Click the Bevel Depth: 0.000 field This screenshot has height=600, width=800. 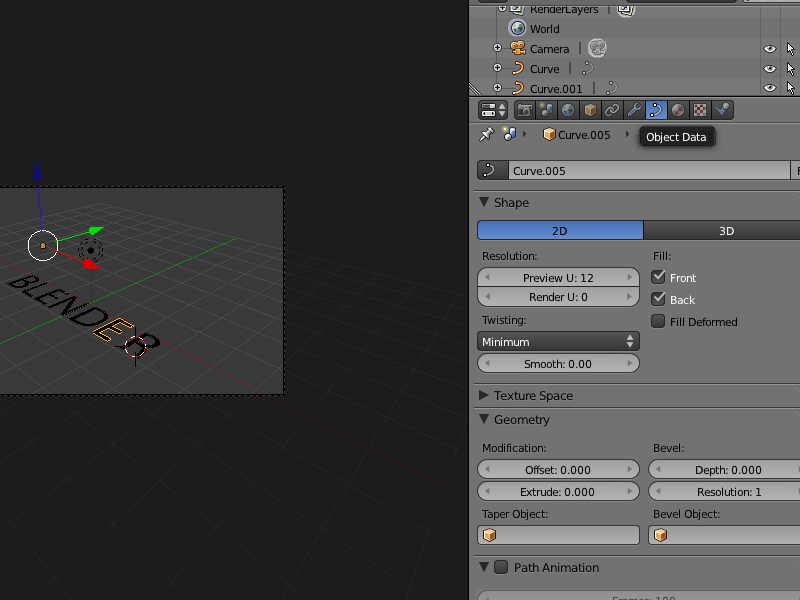pyautogui.click(x=724, y=469)
